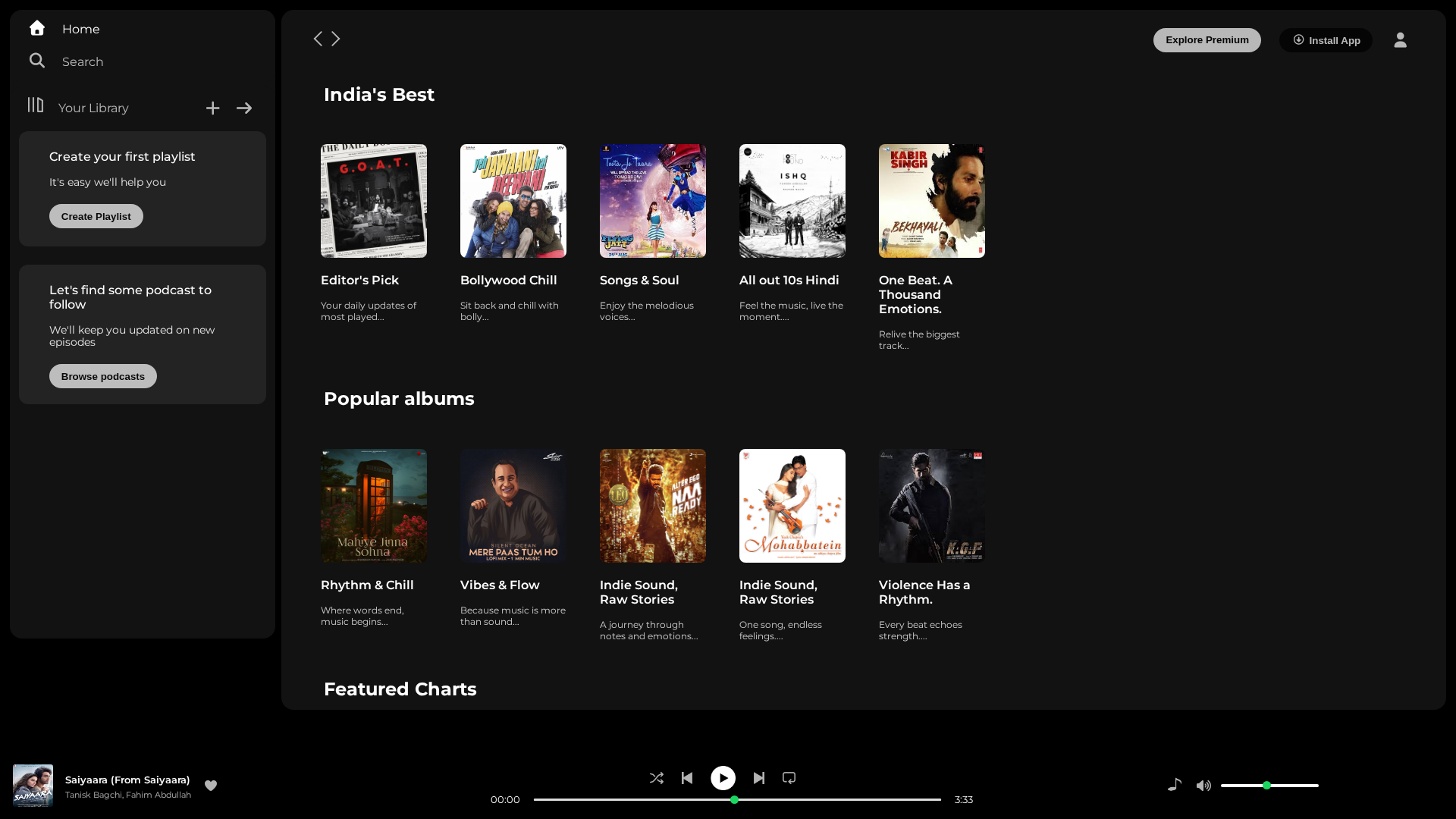The width and height of the screenshot is (1456, 819).
Task: Click the Home icon in sidebar
Action: 37,28
